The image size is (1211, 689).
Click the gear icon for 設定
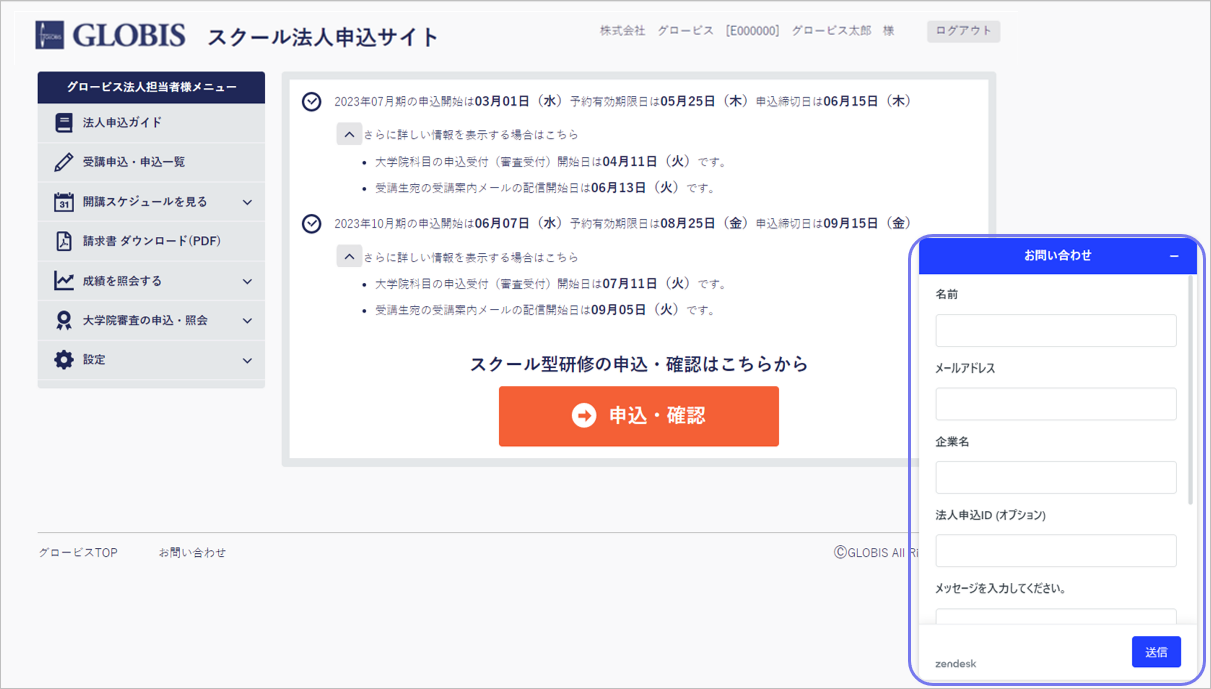[x=64, y=360]
